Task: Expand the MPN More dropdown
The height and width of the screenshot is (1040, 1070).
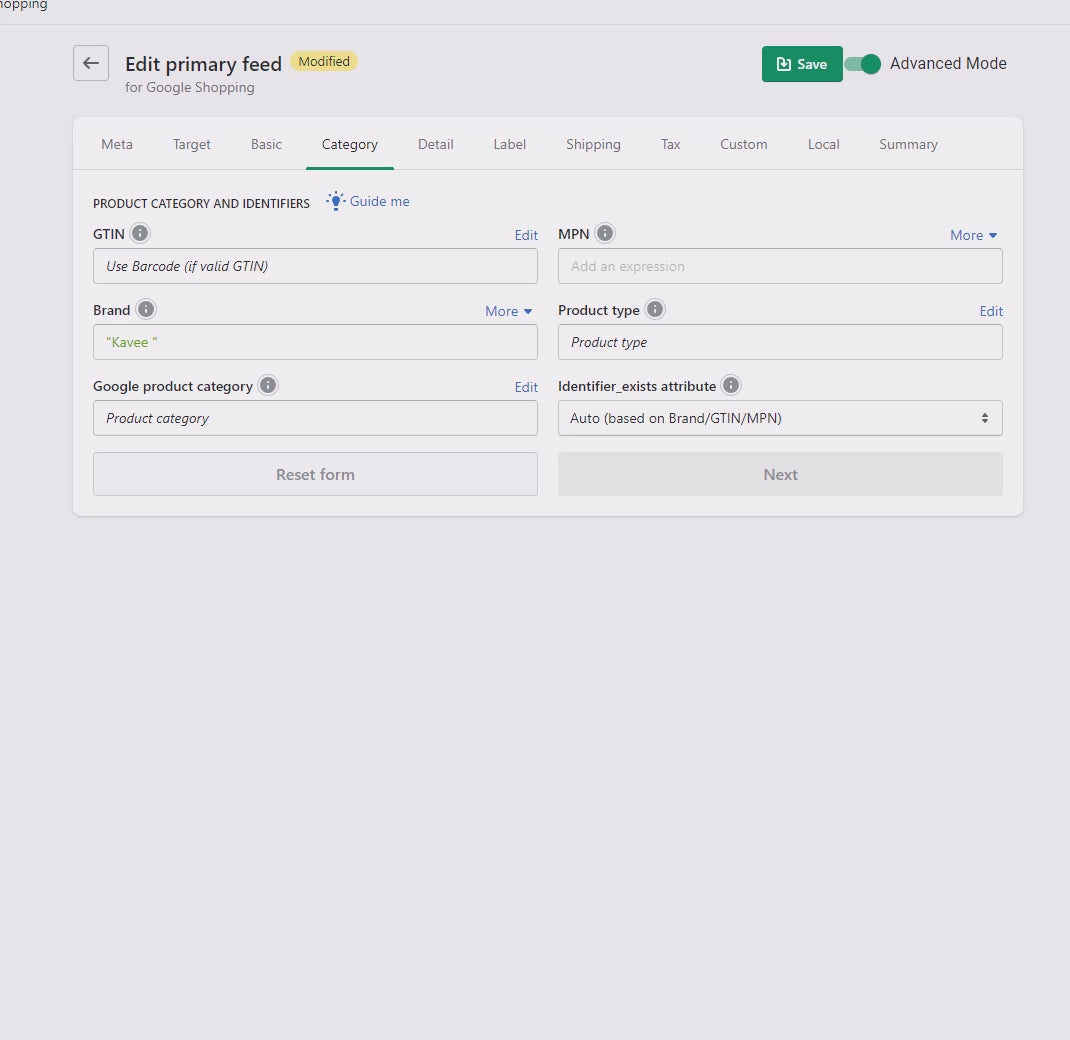Action: click(x=973, y=235)
